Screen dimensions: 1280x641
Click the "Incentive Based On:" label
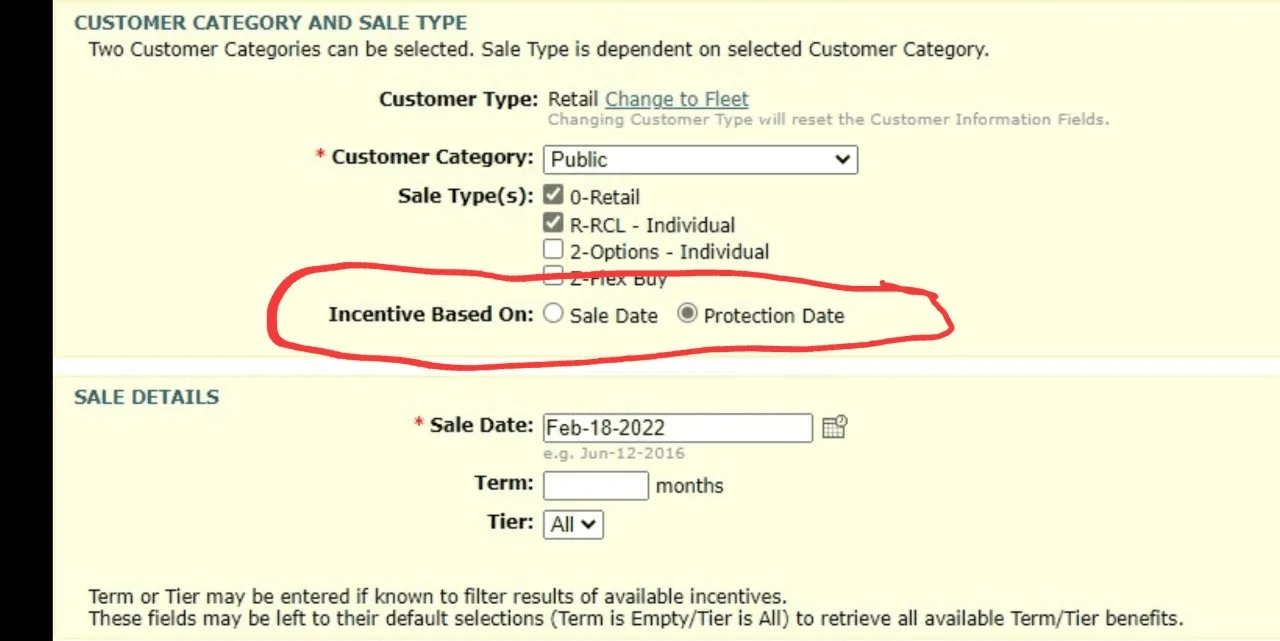(x=430, y=314)
